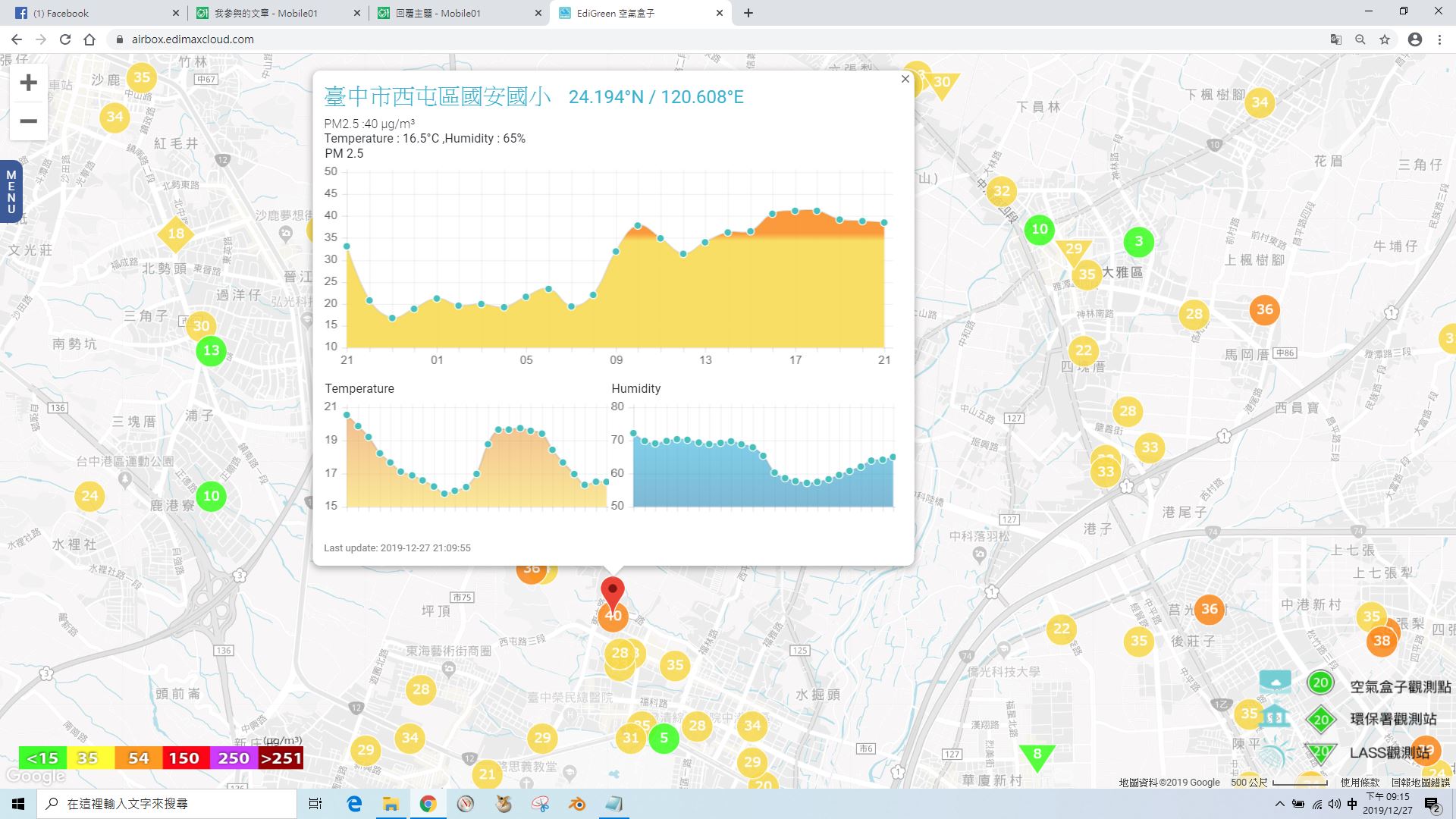Click the red location pin marker
Screen dimensions: 1456x819
tap(613, 593)
